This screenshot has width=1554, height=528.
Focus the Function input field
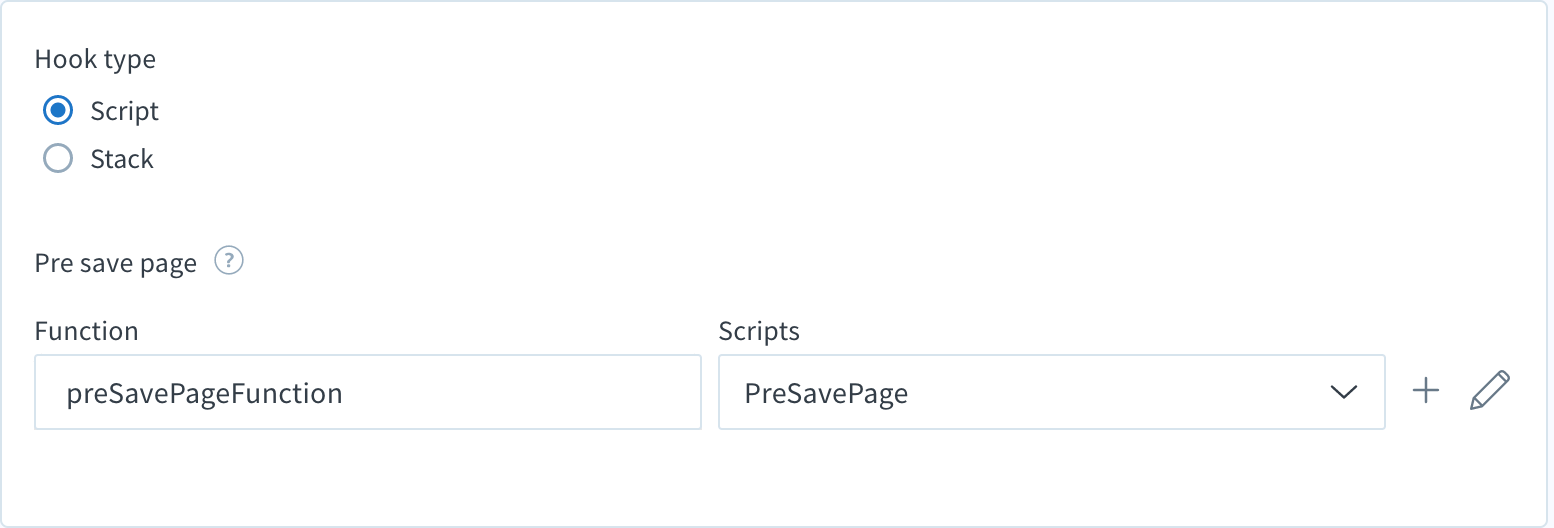tap(368, 392)
